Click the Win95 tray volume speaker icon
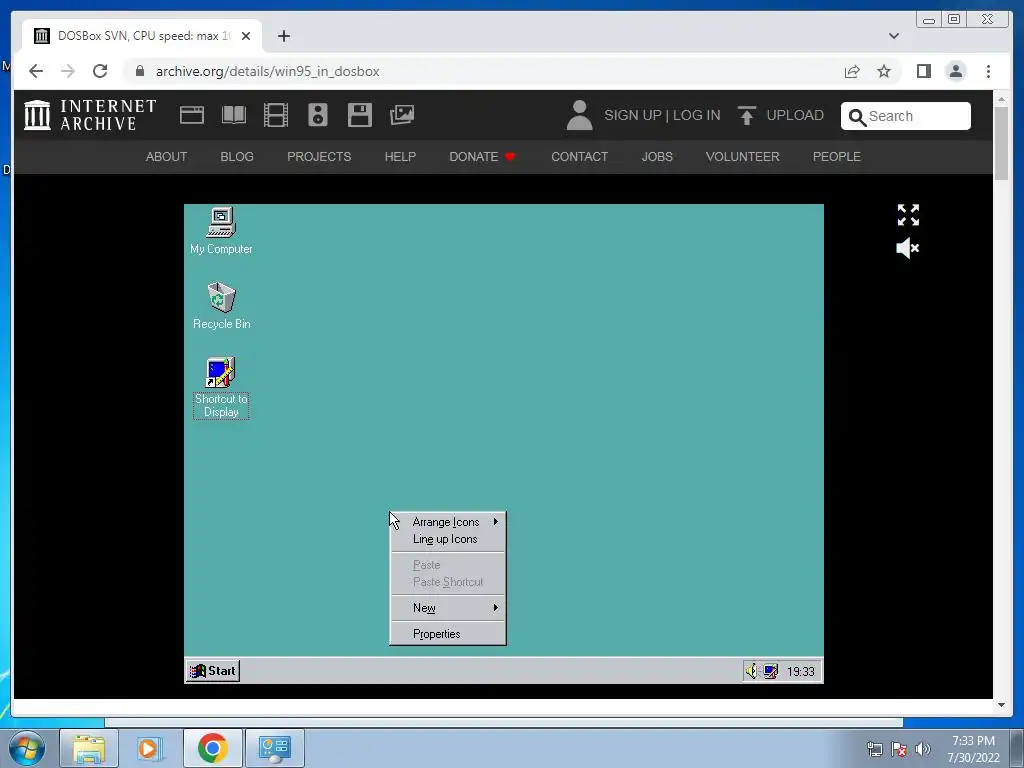The height and width of the screenshot is (768, 1024). click(751, 671)
